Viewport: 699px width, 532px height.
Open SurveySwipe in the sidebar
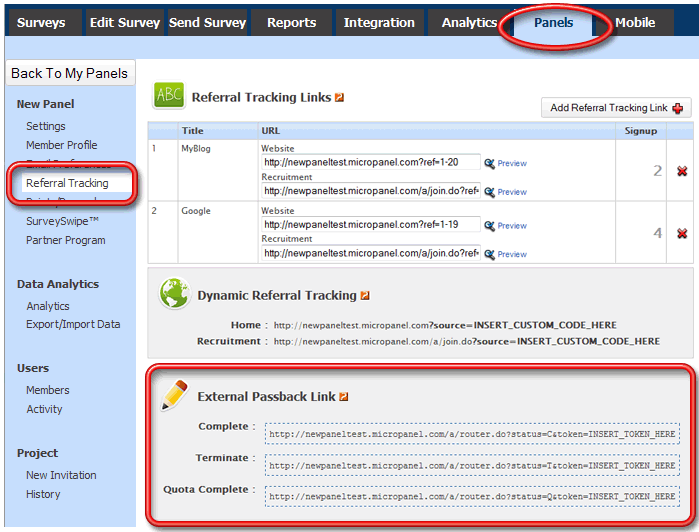pos(62,221)
